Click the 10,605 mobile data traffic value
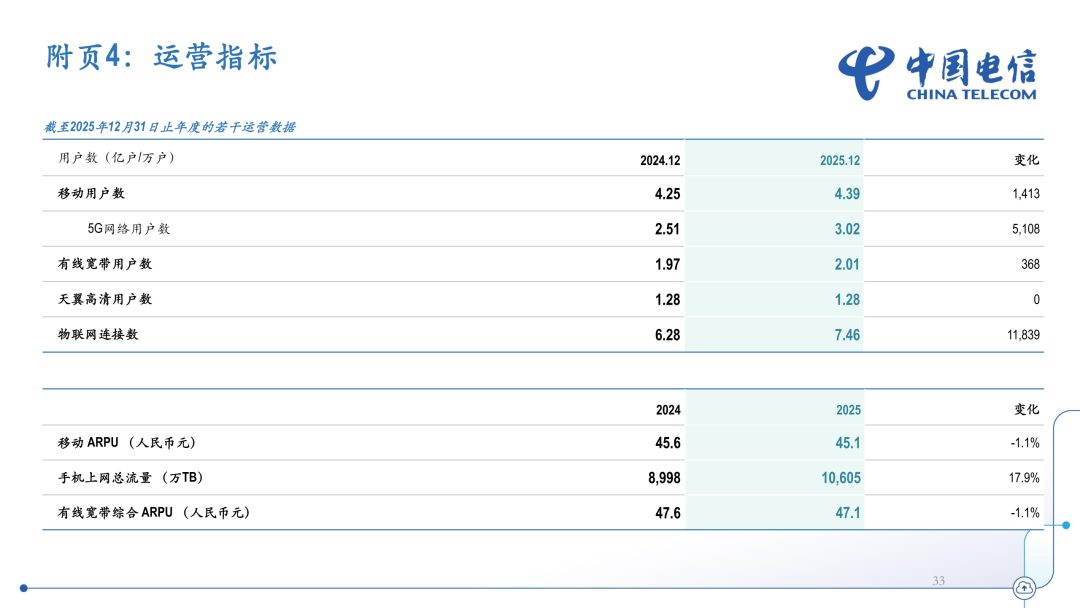The height and width of the screenshot is (608, 1080). (840, 478)
